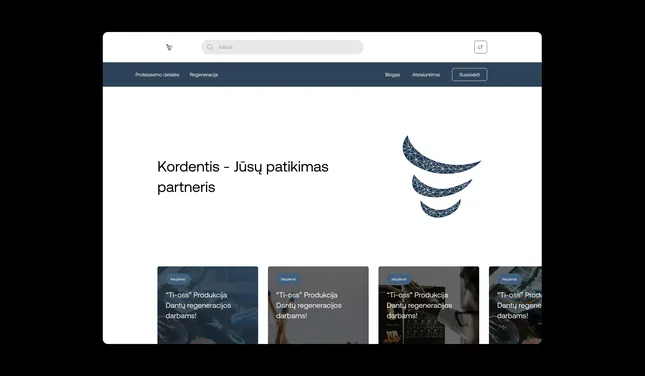This screenshot has height=376, width=645.
Task: Click Naujiena badge on first card
Action: coord(178,279)
